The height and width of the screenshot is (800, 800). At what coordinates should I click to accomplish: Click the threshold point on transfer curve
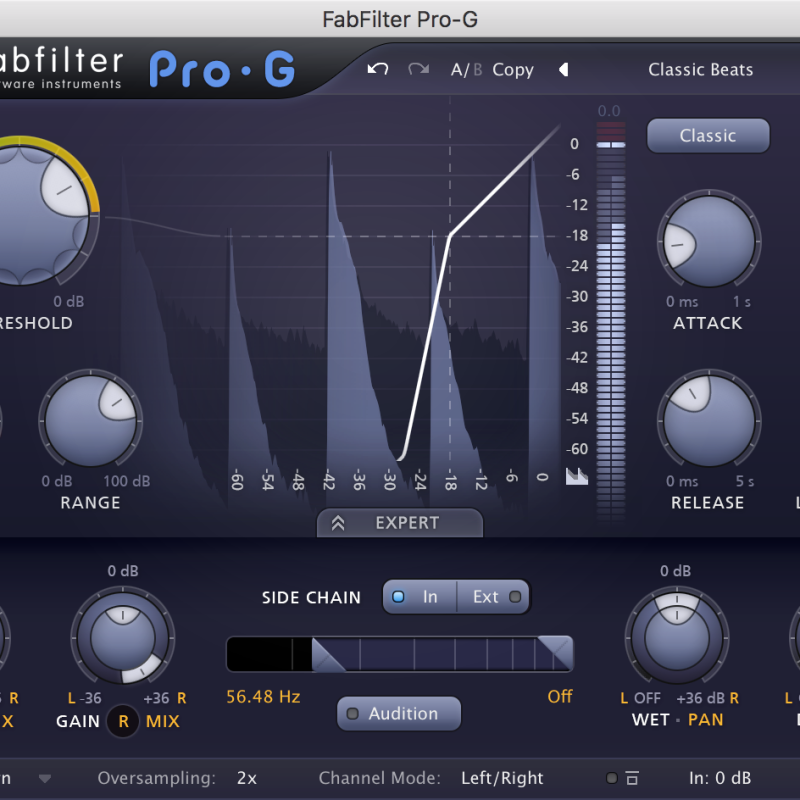point(449,236)
